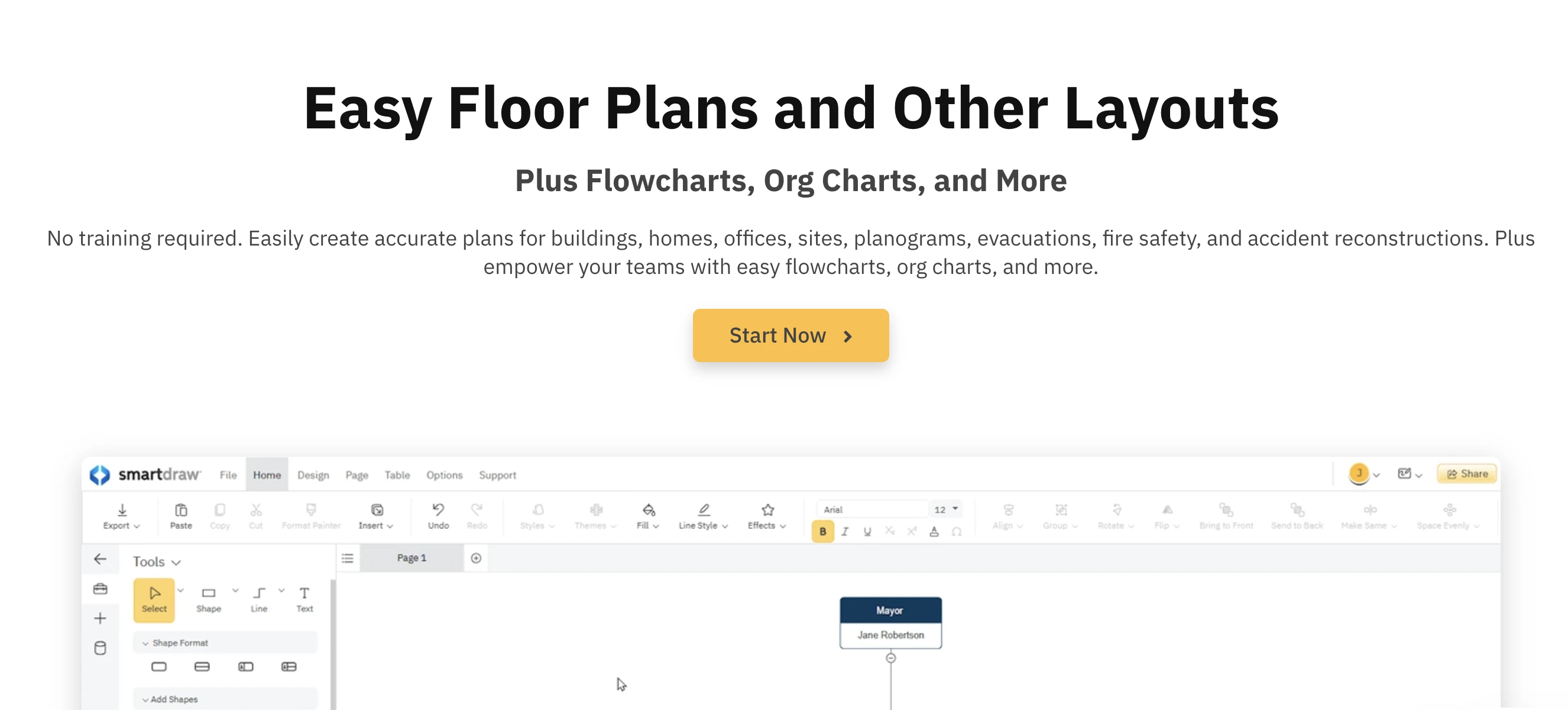This screenshot has height=710, width=1568.
Task: Click the plus icon in sidebar
Action: (101, 619)
